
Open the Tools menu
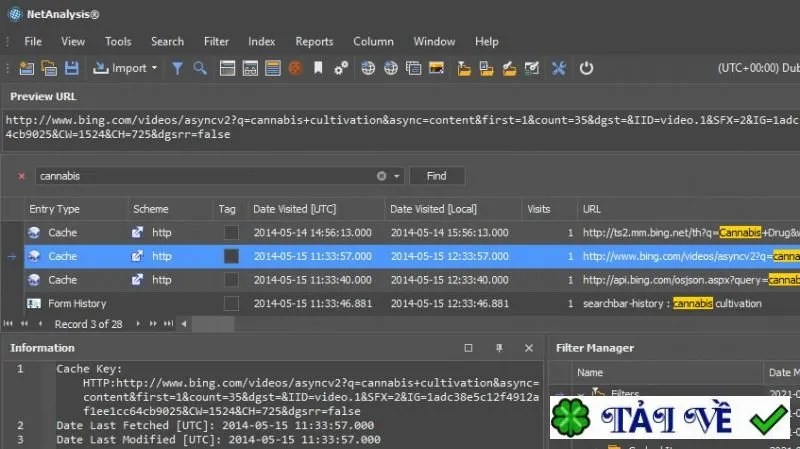tap(118, 41)
